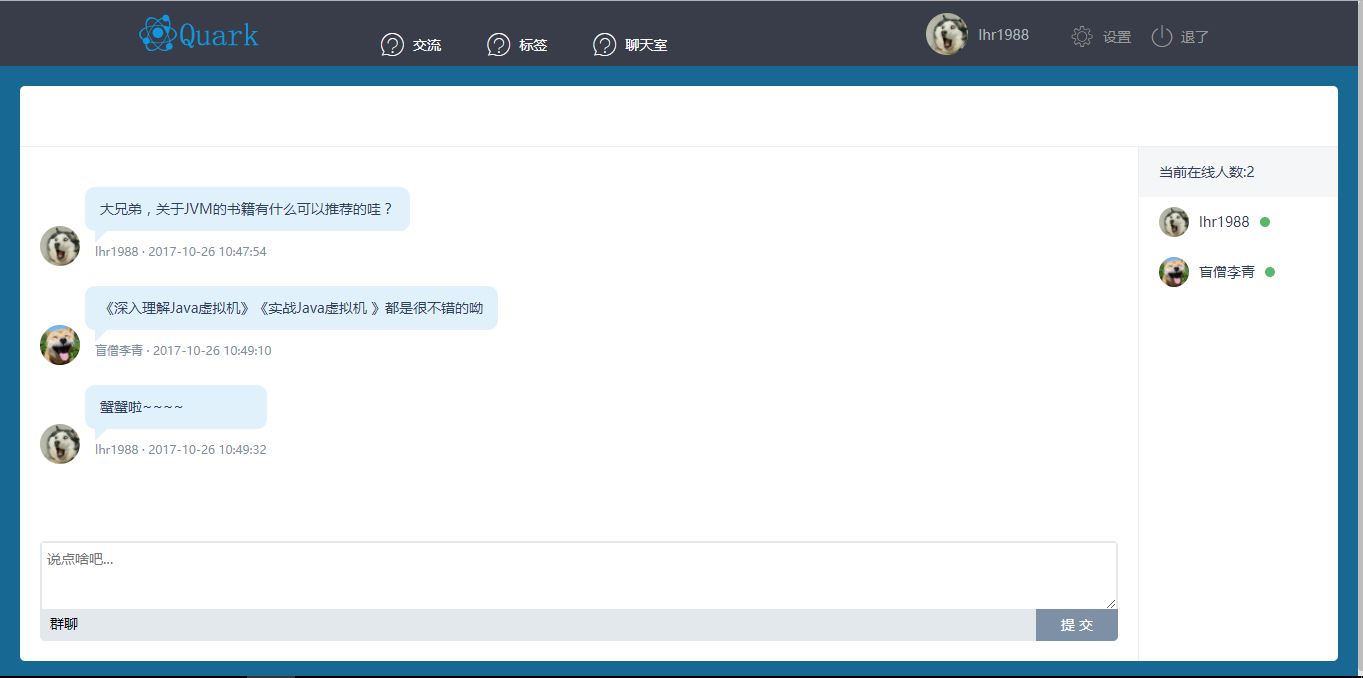Click husky avatar beside 蟹蟹啦 message

coord(60,444)
